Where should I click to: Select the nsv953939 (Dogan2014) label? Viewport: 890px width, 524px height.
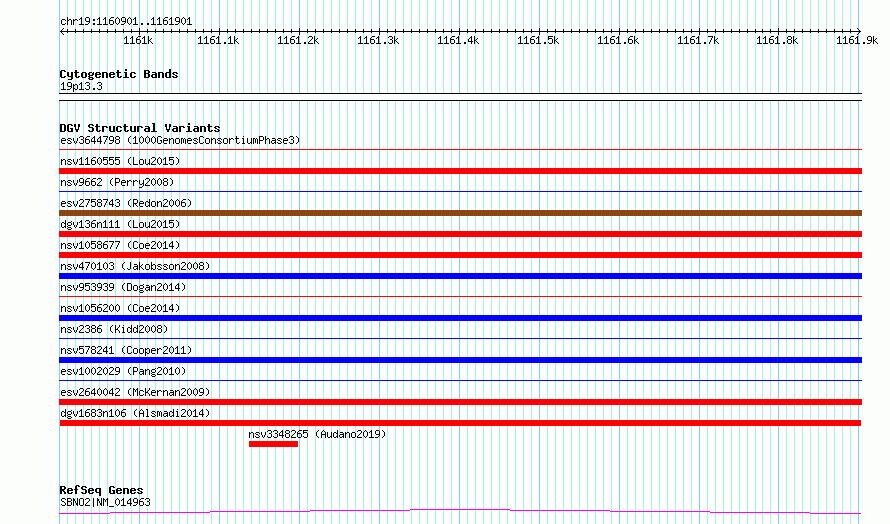[123, 287]
